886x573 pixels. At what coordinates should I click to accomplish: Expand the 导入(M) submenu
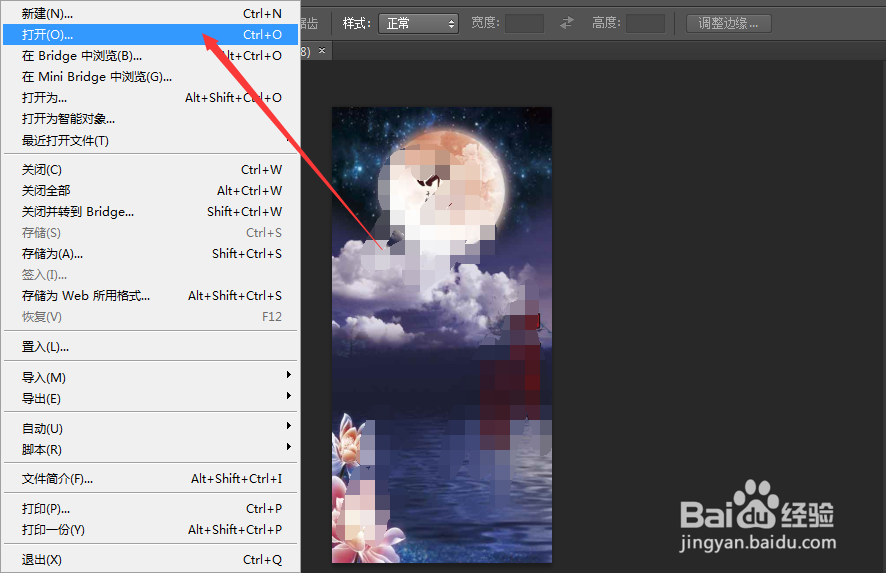151,377
